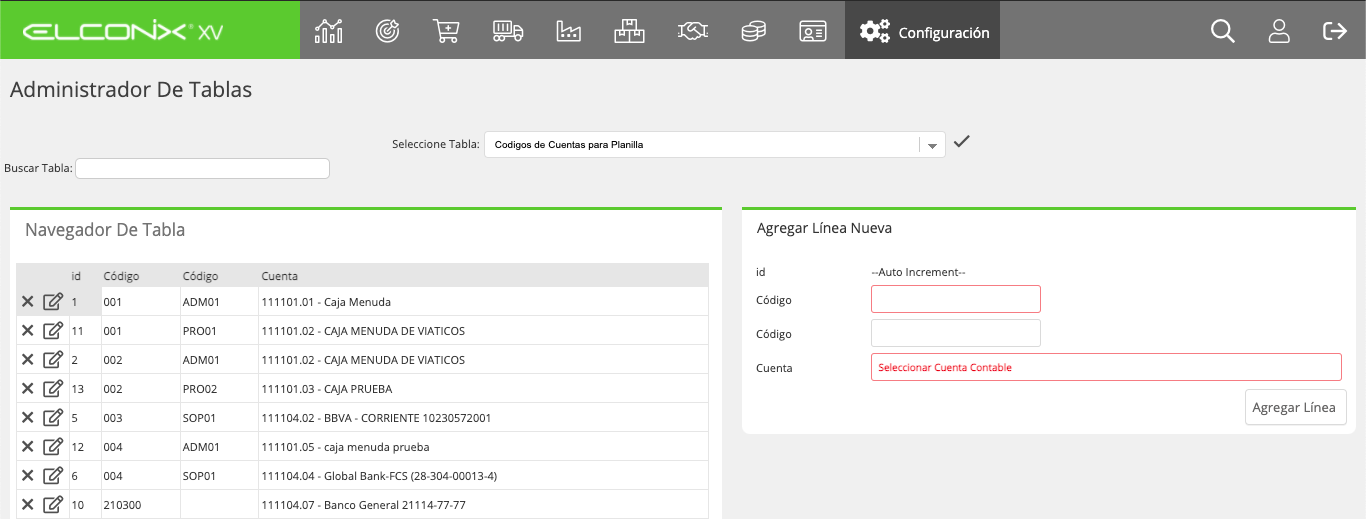
Task: Open the Seleccionar Cuenta Contable field
Action: [x=1106, y=367]
